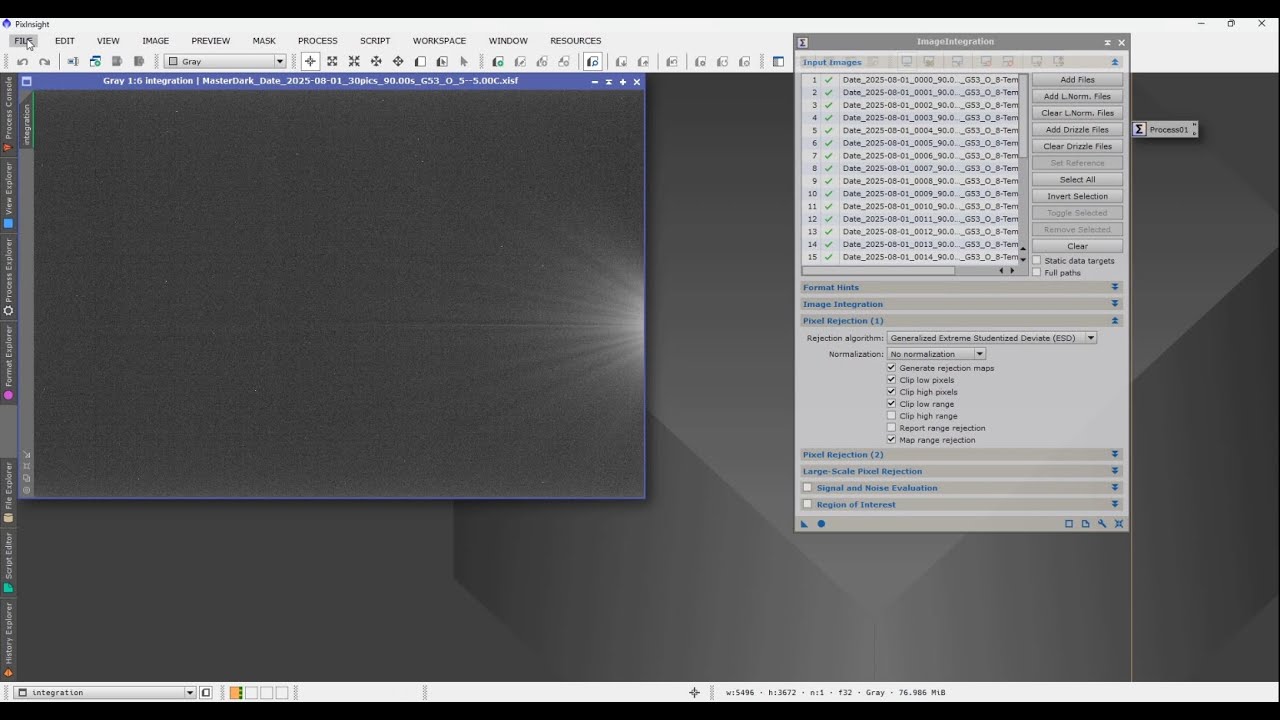Open the SCRIPT menu
Image resolution: width=1280 pixels, height=720 pixels.
click(x=375, y=41)
